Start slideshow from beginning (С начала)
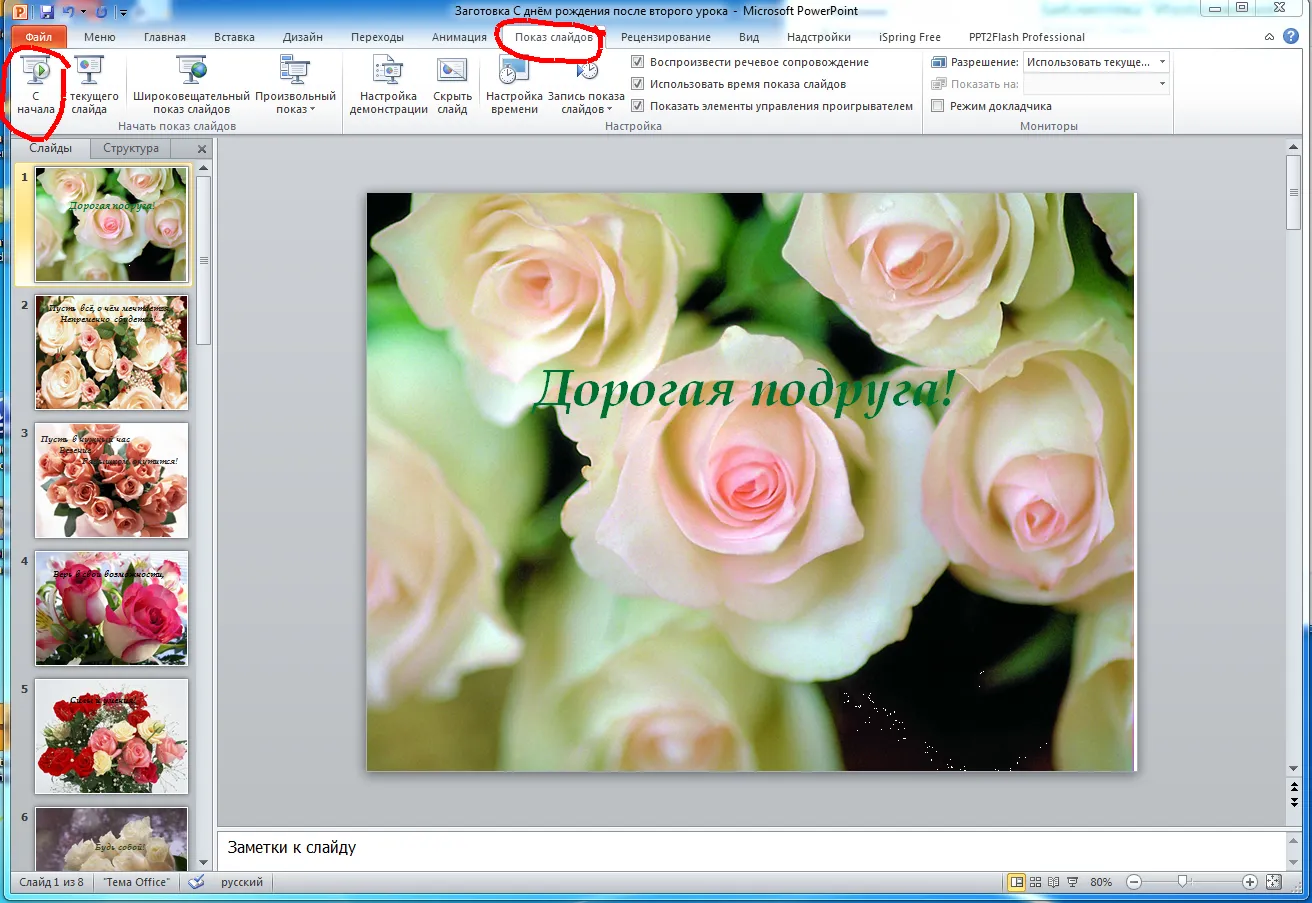 click(x=36, y=86)
